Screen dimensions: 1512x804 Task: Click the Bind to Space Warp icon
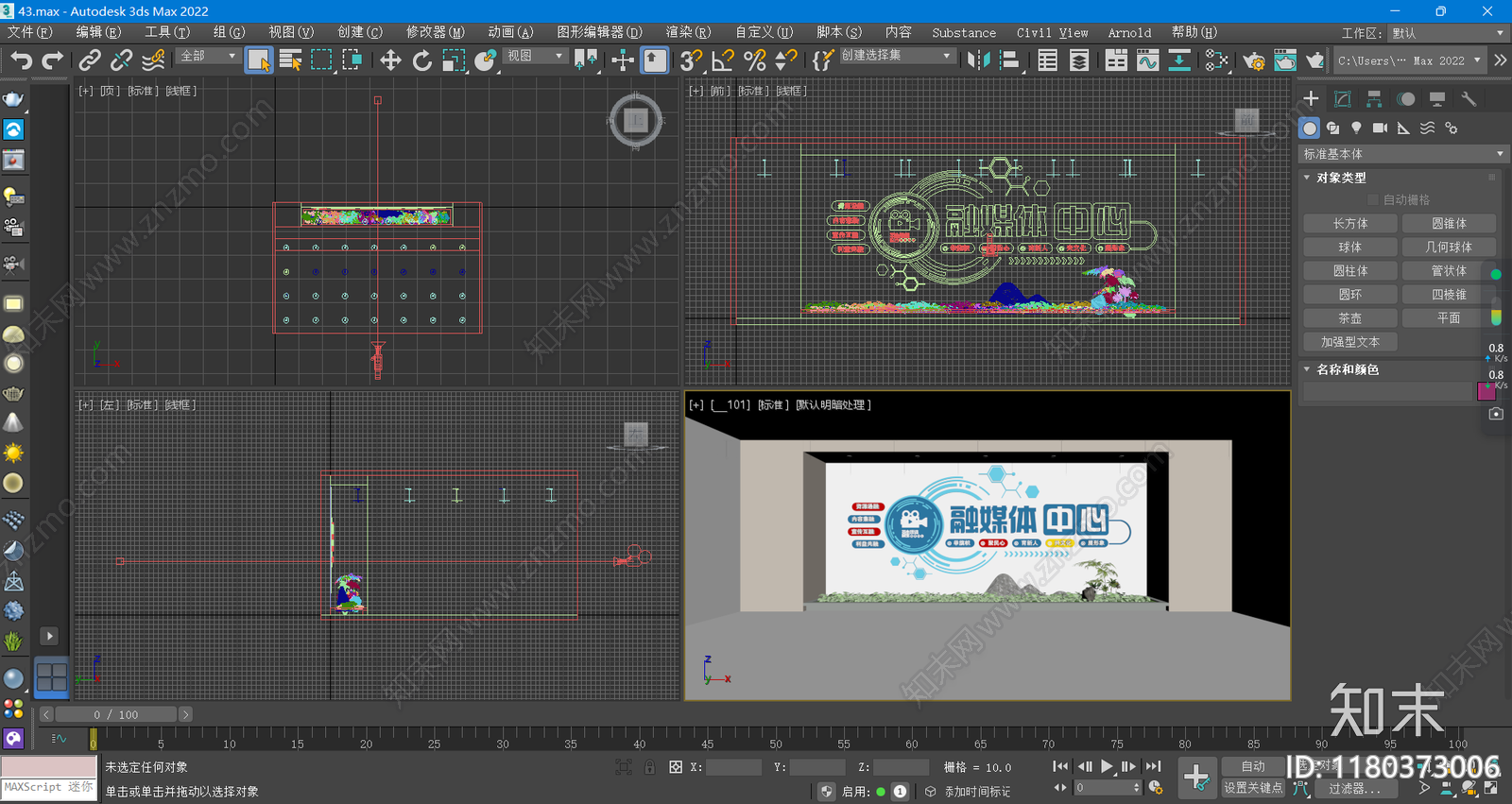[x=153, y=60]
